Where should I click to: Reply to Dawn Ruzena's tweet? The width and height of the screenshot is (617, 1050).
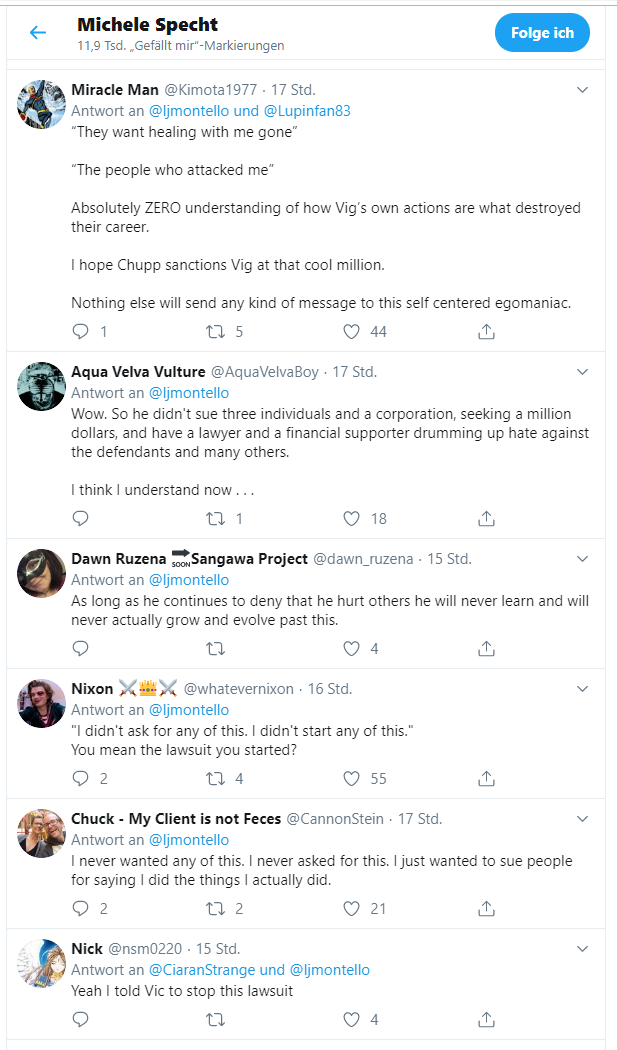tap(80, 648)
